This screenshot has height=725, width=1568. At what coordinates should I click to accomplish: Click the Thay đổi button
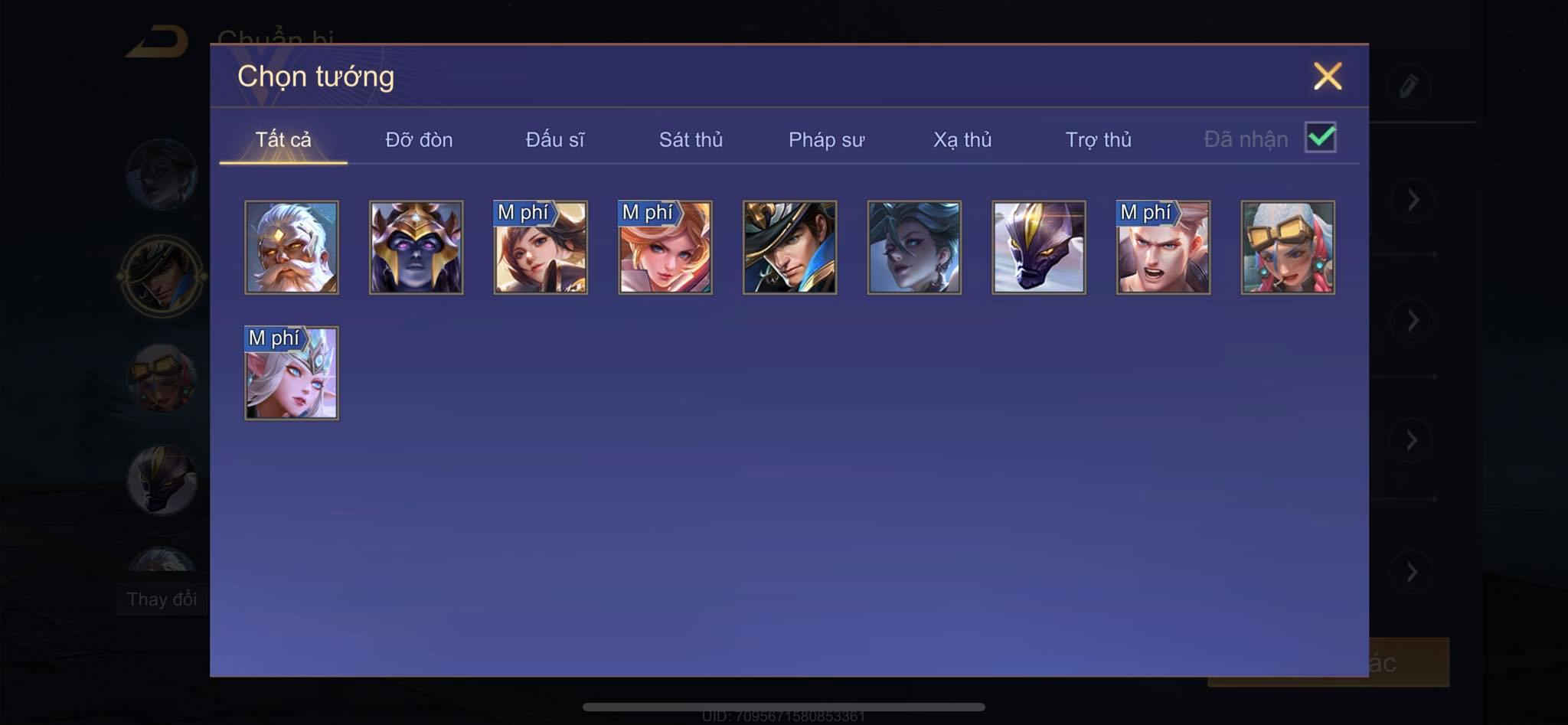tap(162, 599)
